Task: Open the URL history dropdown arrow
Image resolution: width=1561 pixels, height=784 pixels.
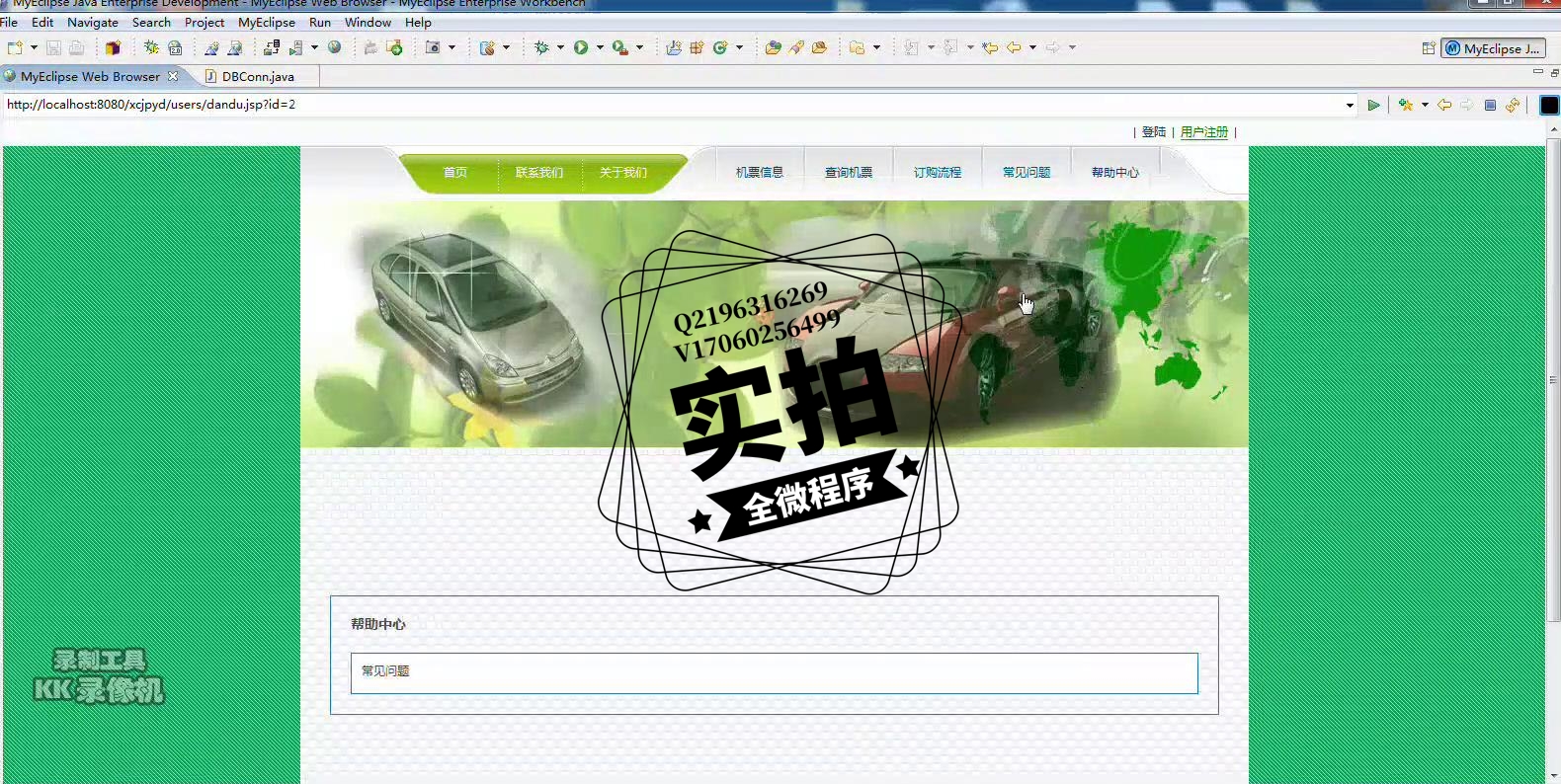Action: click(1350, 105)
